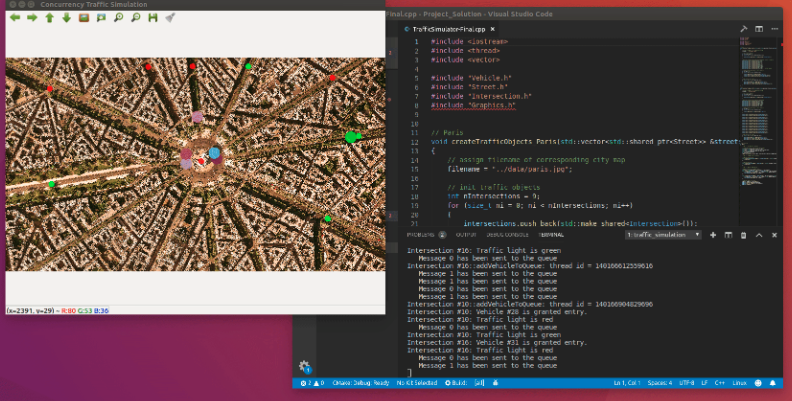Click Linux configuration in status bar
Screen dimensions: 792x401
tap(739, 383)
